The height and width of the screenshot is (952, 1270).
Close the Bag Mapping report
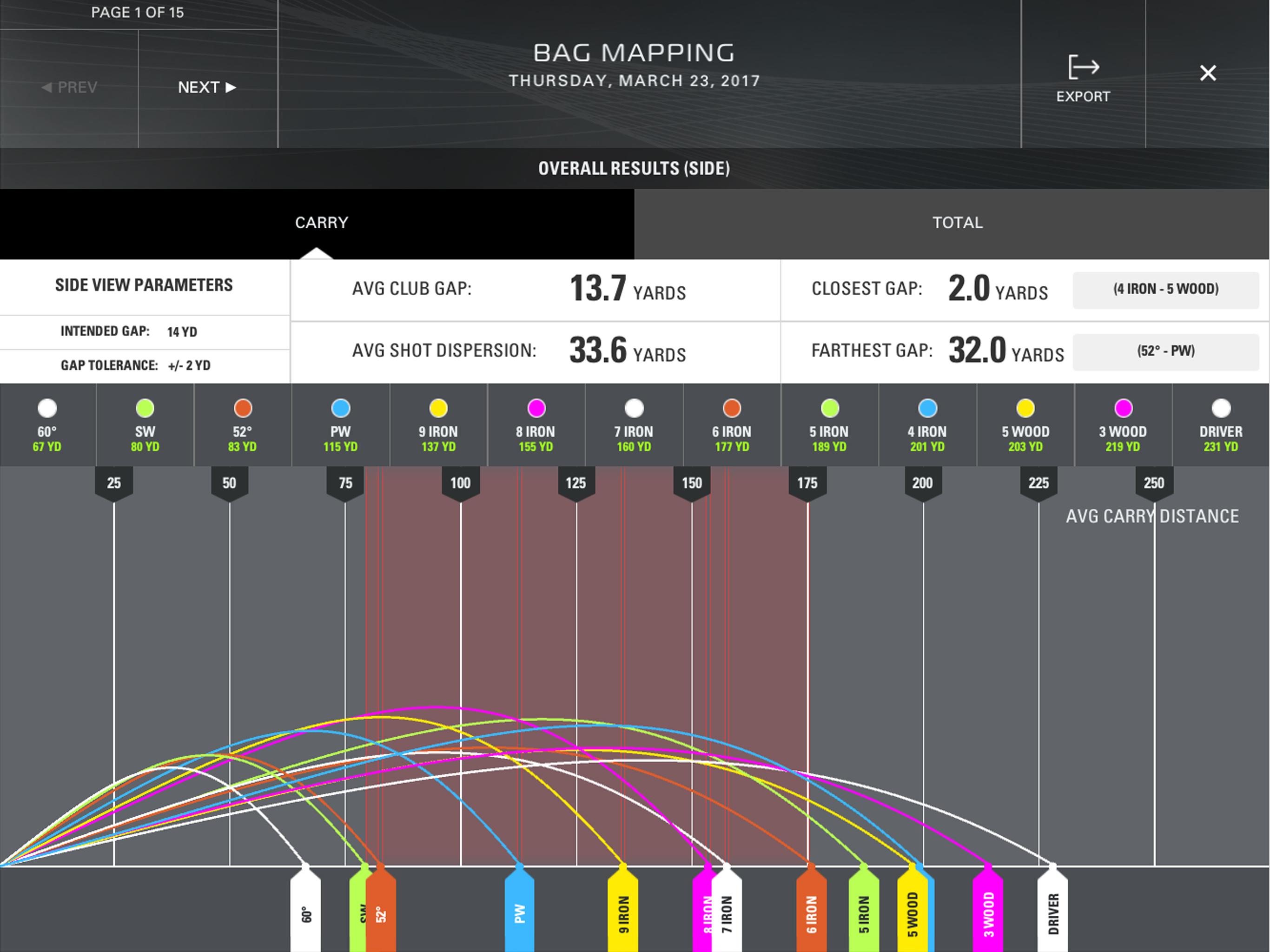coord(1207,73)
